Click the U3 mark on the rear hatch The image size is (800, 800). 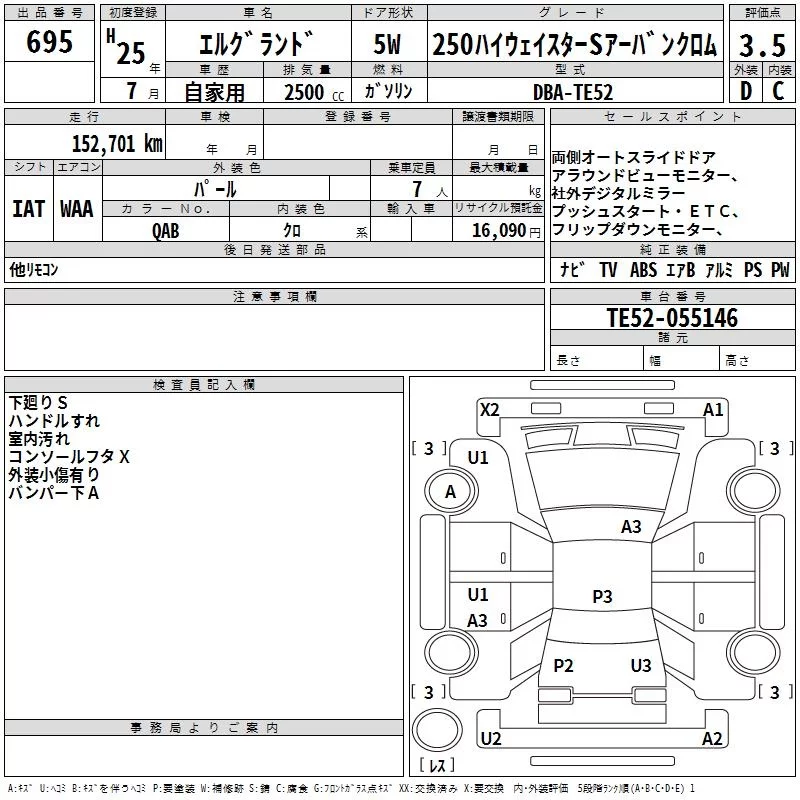tap(641, 665)
